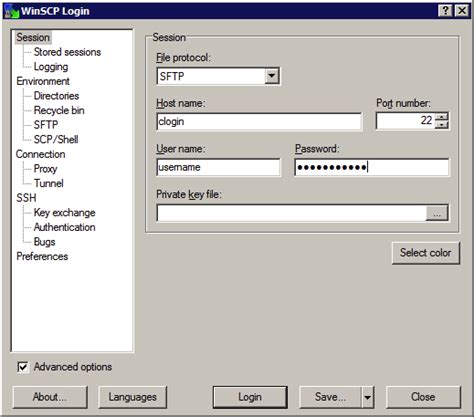Choose session color via Select color
Image resolution: width=474 pixels, height=417 pixels.
426,253
